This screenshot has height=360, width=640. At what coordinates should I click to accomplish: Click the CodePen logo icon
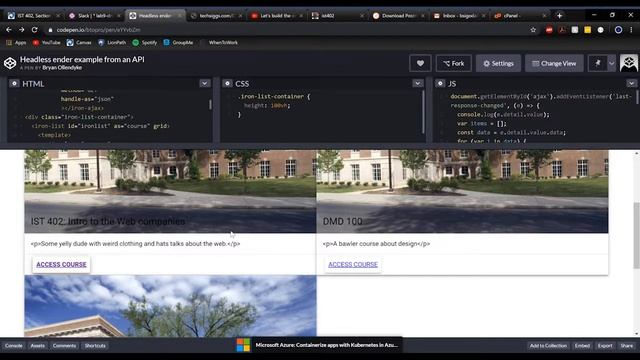10,63
